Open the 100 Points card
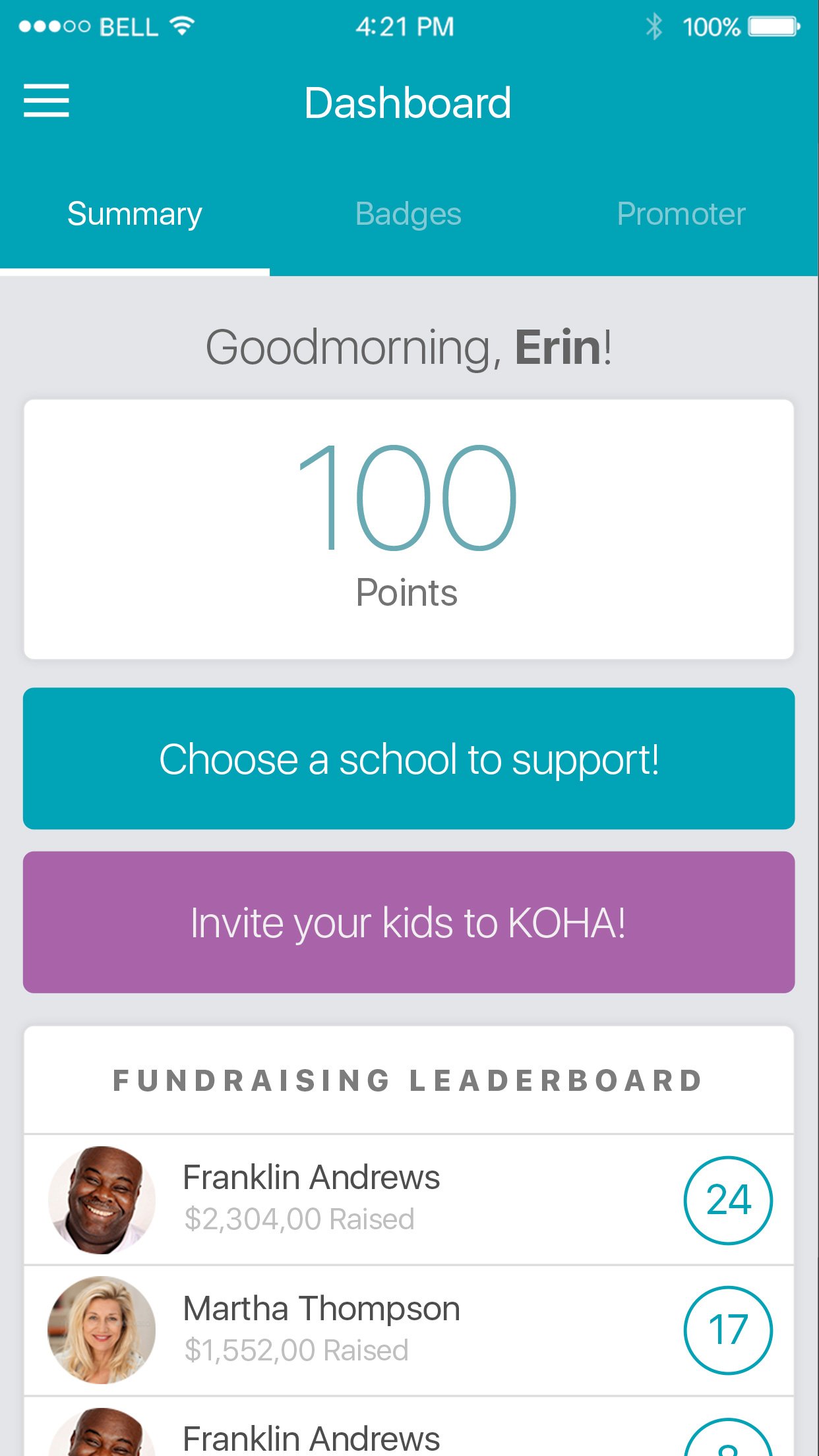Screen dimensions: 819x1456 (x=409, y=529)
